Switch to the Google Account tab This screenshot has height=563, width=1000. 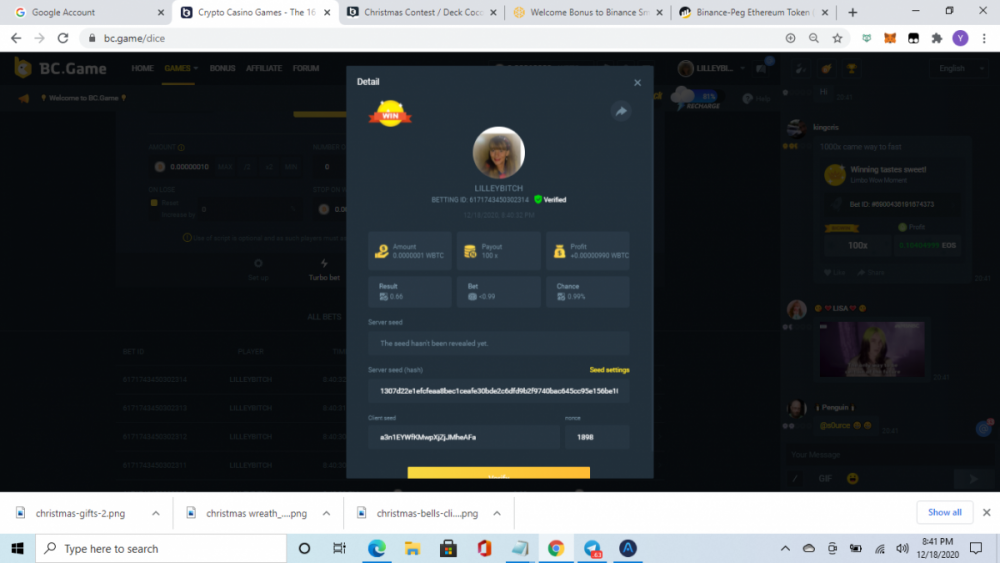click(x=85, y=12)
